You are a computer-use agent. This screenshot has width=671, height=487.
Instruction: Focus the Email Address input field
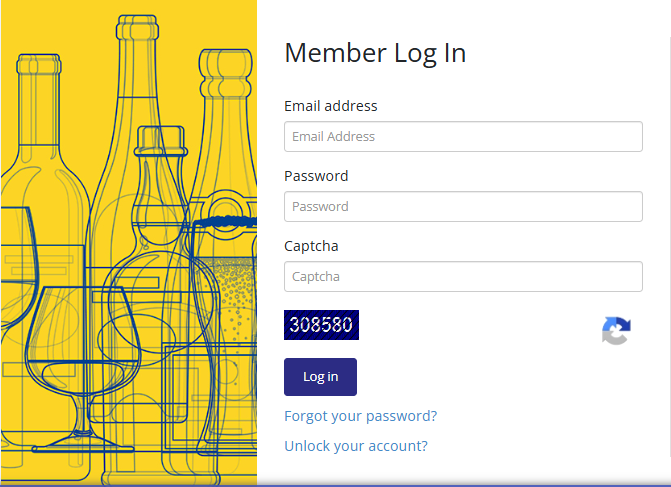click(463, 137)
